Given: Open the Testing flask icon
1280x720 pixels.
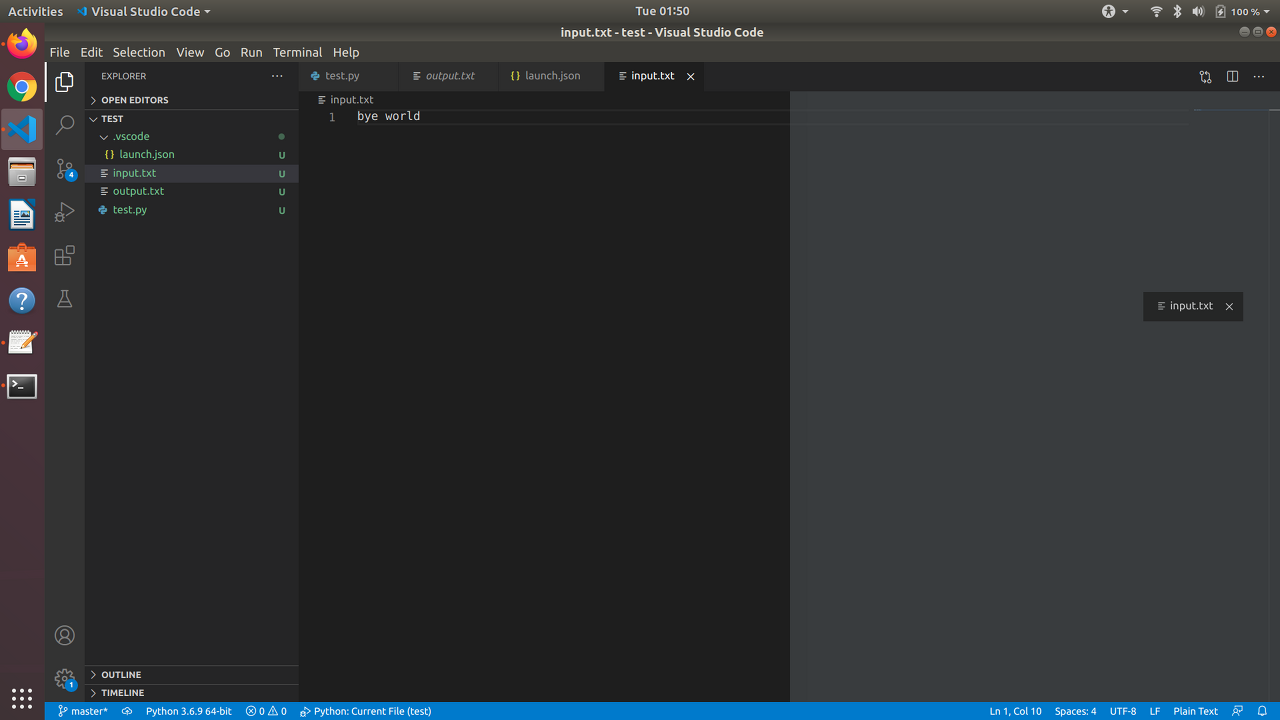Looking at the screenshot, I should tap(64, 298).
